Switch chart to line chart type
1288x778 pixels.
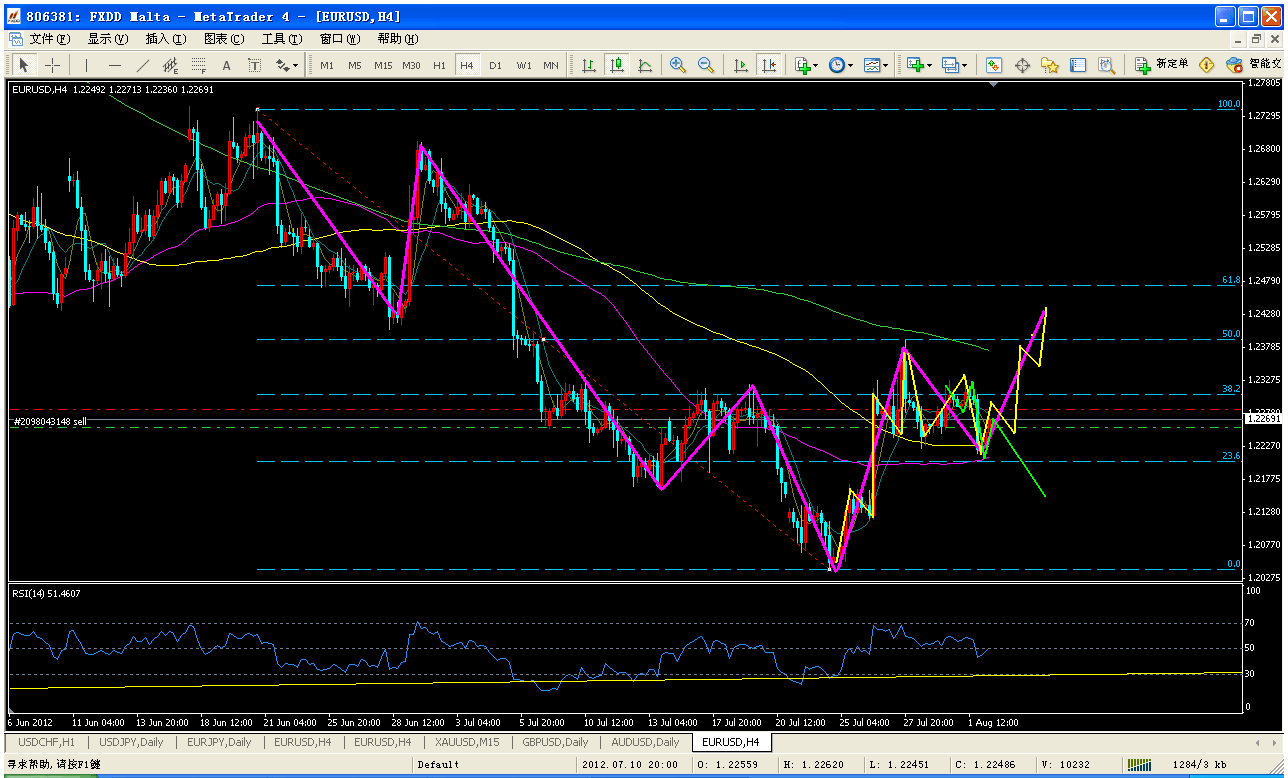645,65
